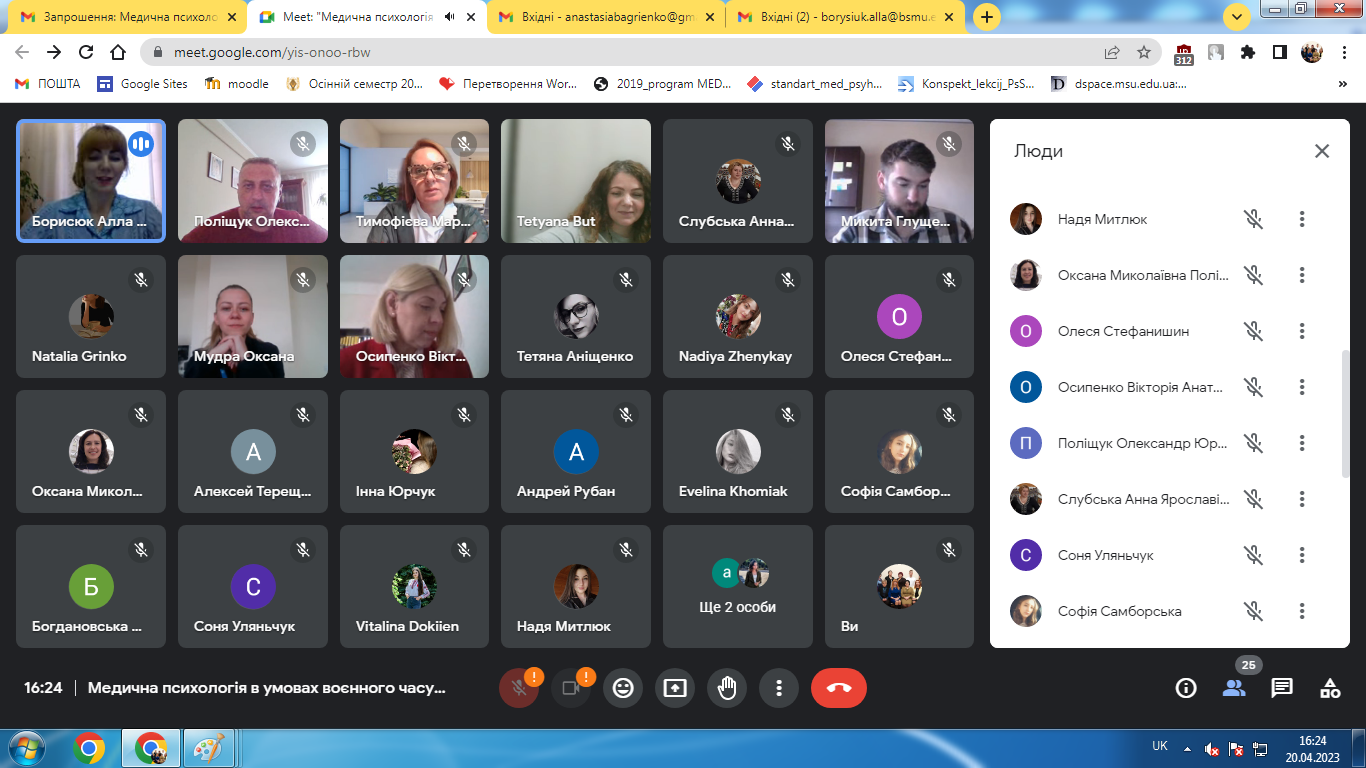1366x768 pixels.
Task: Open the meeting details info icon
Action: [x=1186, y=688]
